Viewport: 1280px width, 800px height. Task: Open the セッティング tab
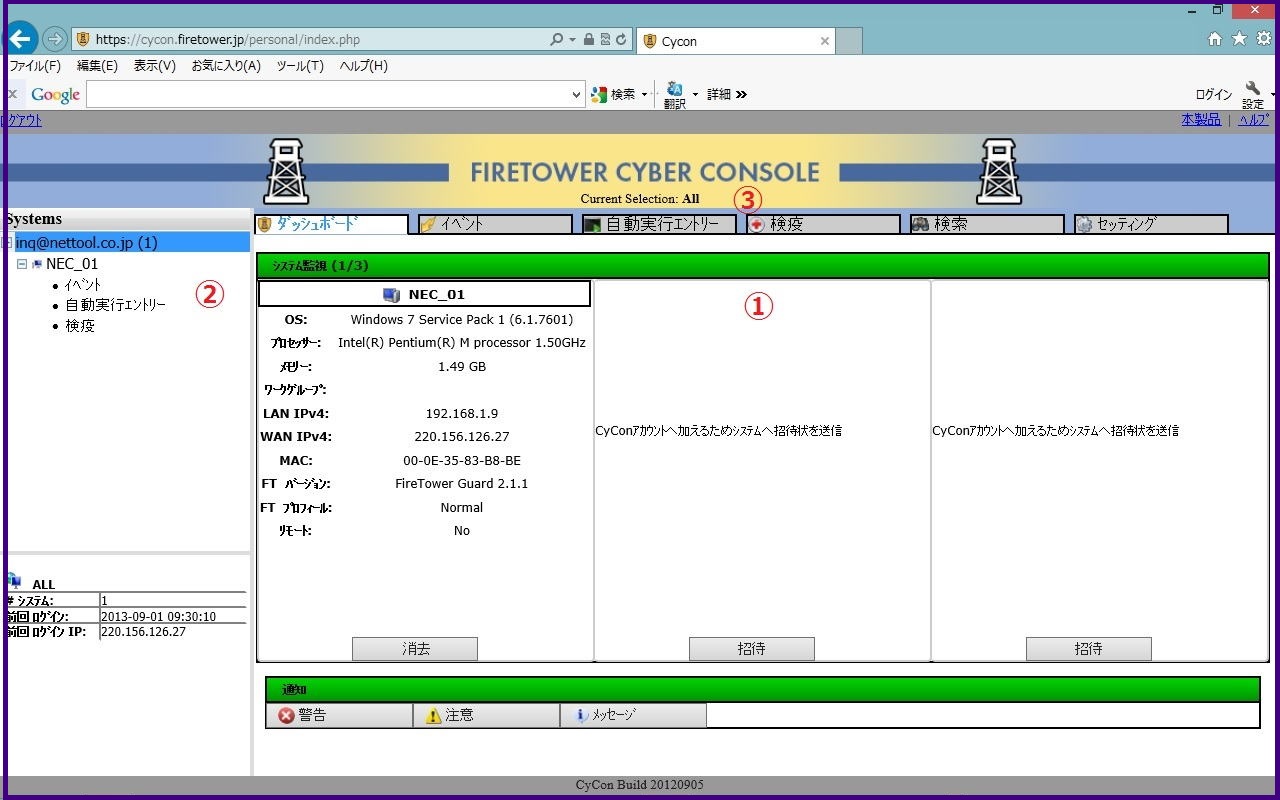[x=1150, y=224]
